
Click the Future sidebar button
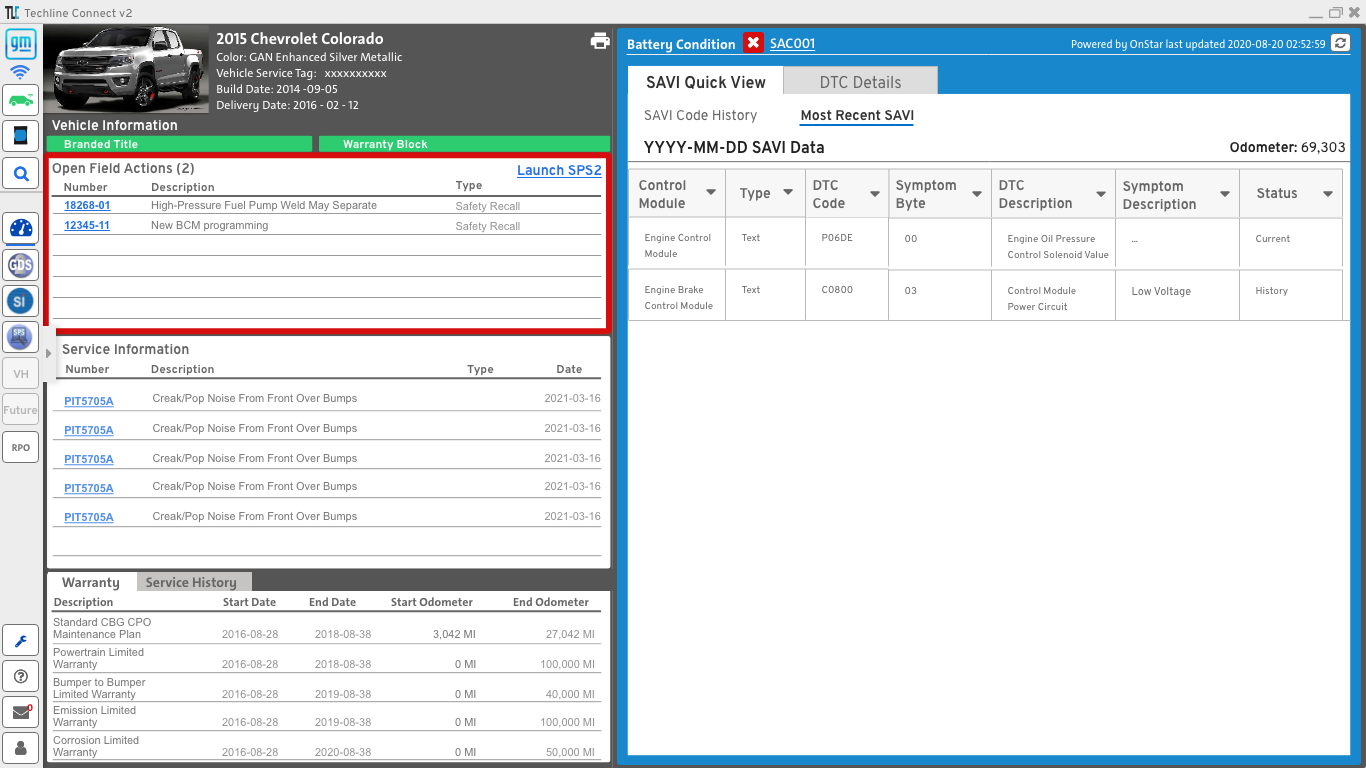(x=21, y=410)
